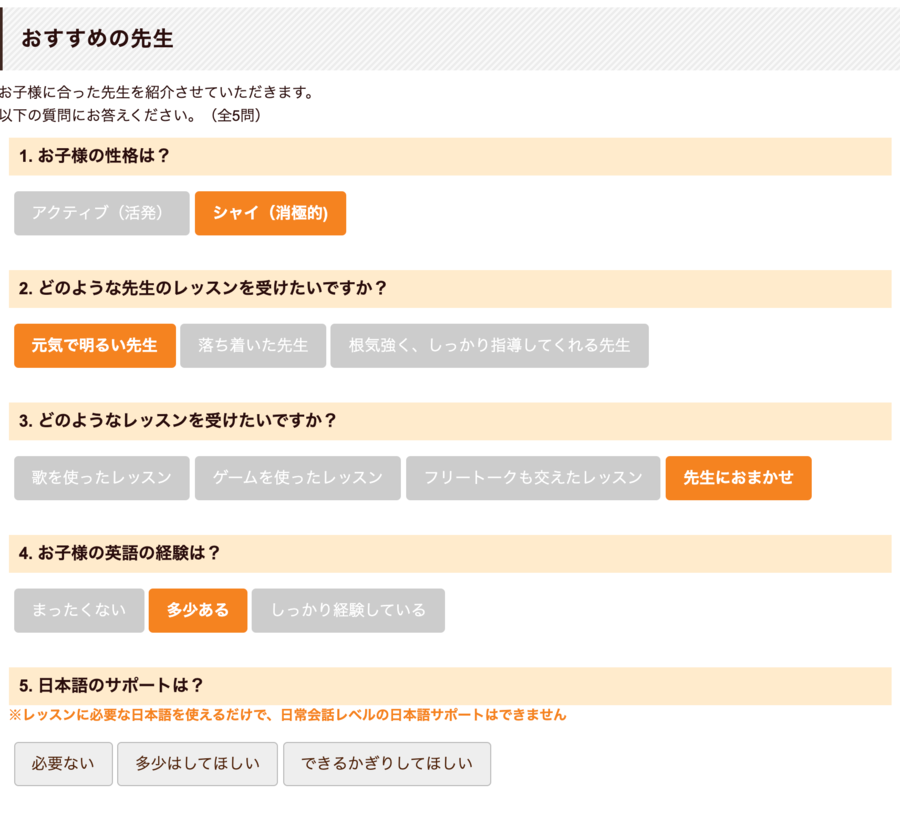Select できるかぎりしてほしい support level
Screen dimensions: 900x825
[387, 764]
